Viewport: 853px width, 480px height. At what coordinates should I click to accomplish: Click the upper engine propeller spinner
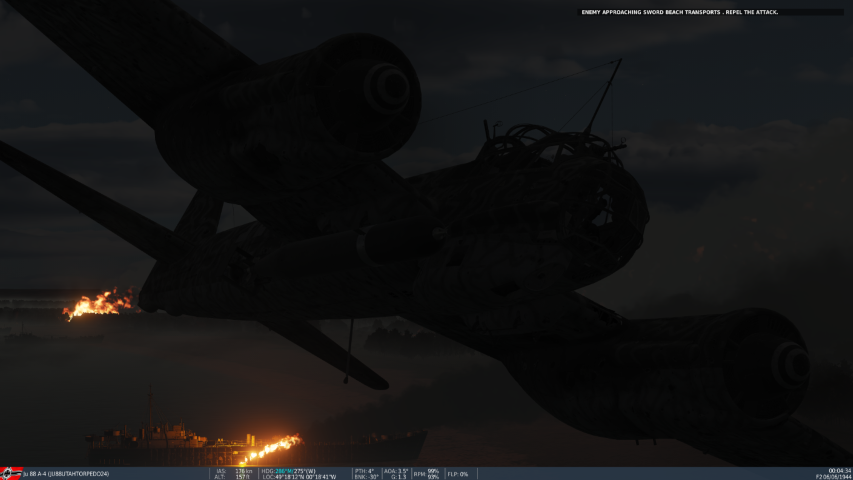click(387, 88)
